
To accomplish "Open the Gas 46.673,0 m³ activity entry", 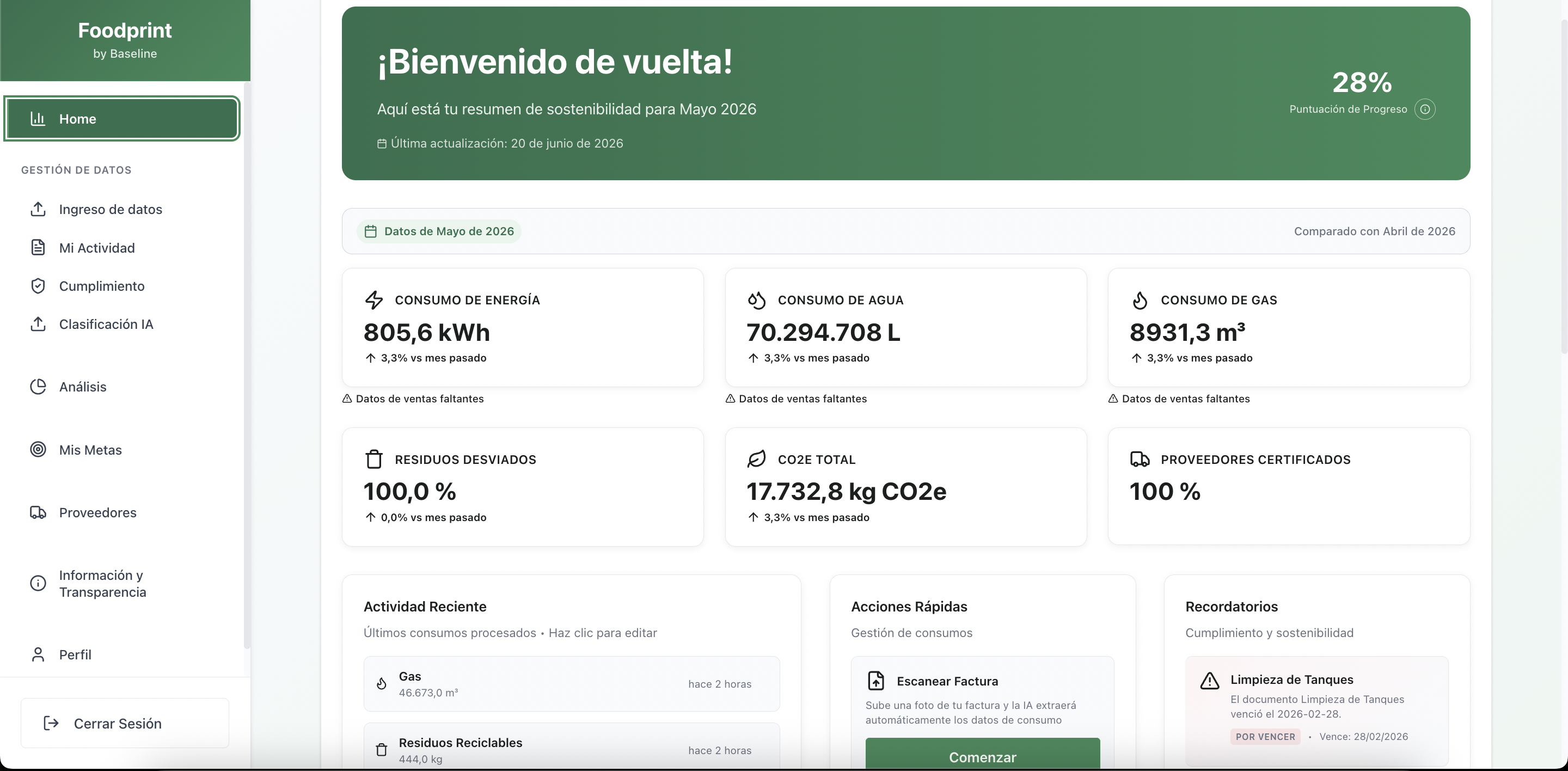I will [x=572, y=683].
